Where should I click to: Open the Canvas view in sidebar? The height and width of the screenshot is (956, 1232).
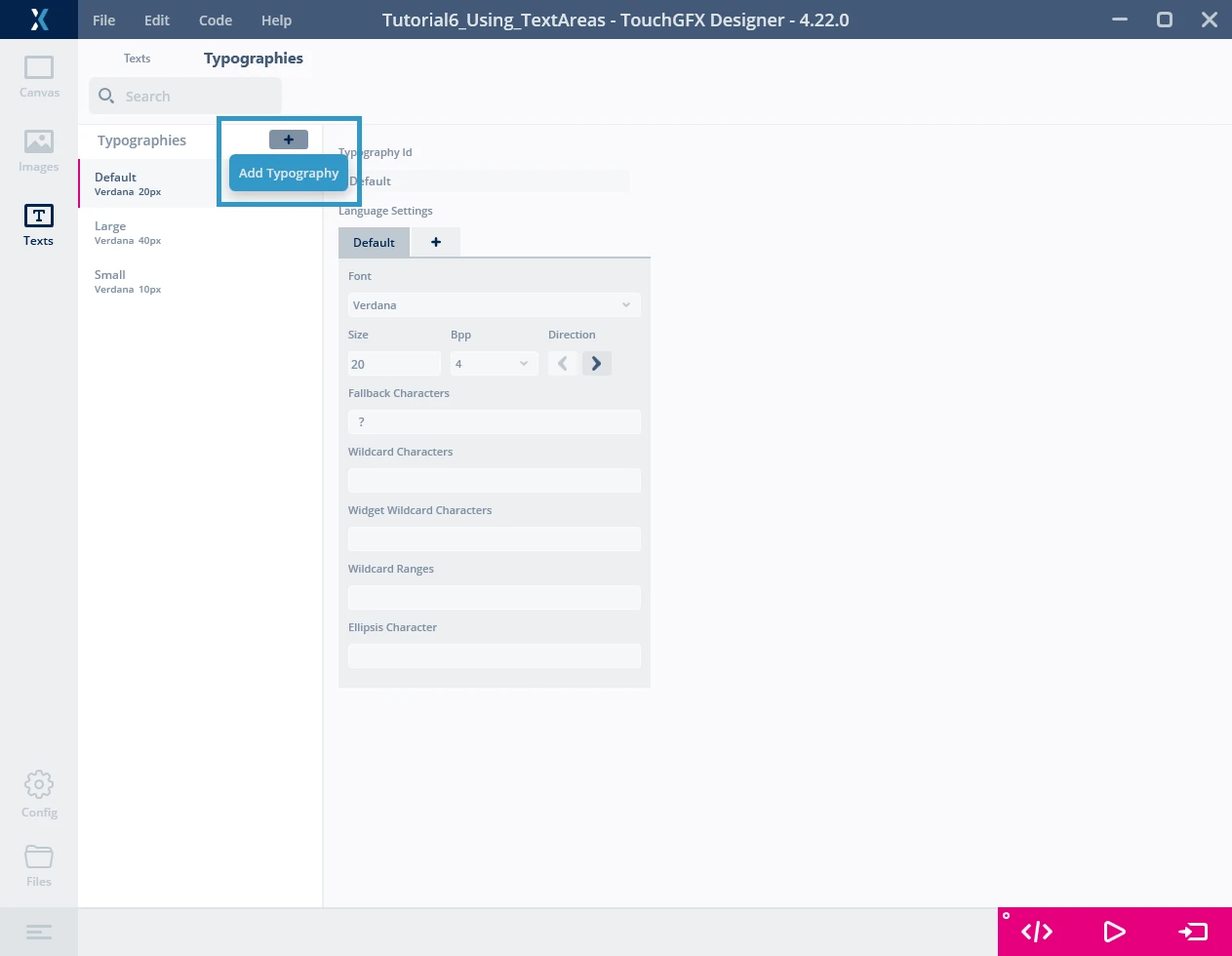(x=39, y=76)
